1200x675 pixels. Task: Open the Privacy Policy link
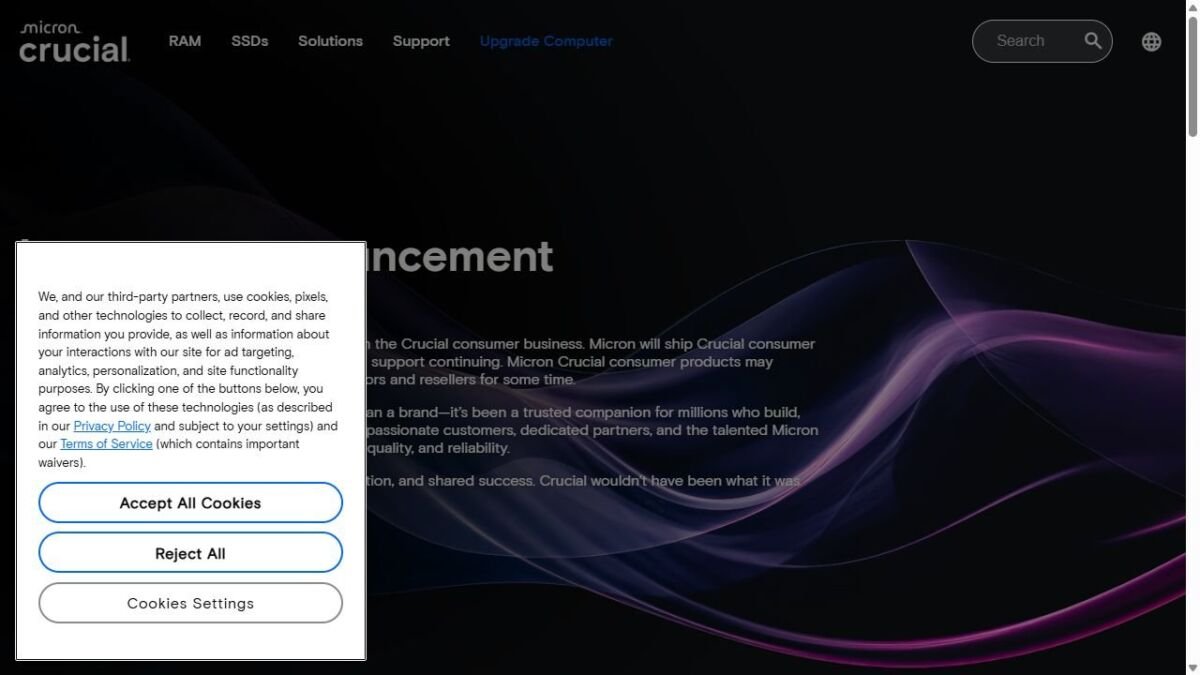pos(112,426)
